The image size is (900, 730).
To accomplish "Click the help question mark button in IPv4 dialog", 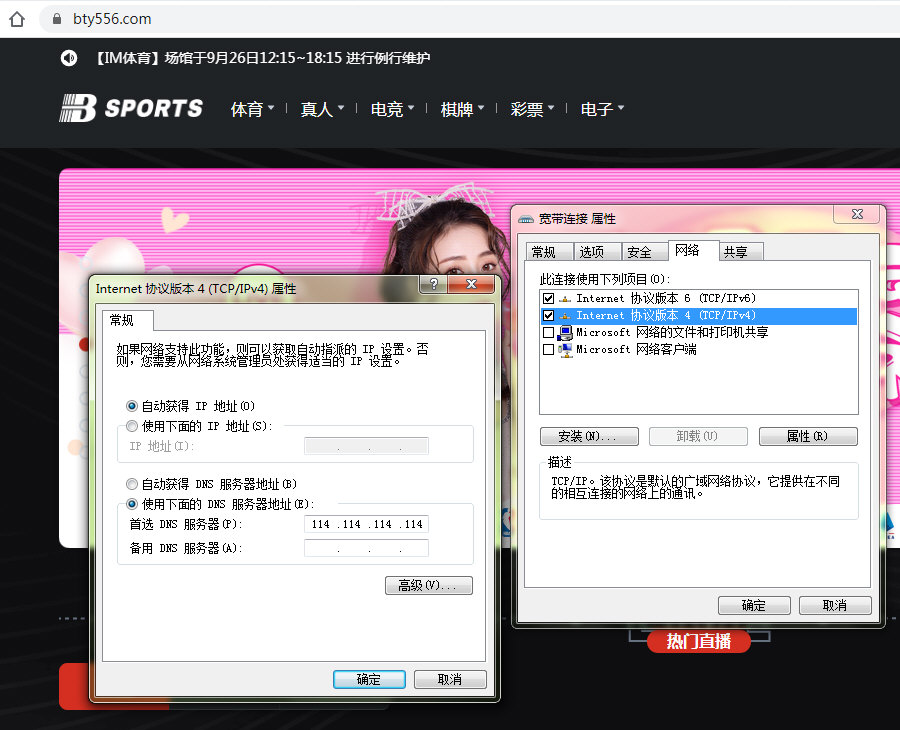I will coord(432,286).
